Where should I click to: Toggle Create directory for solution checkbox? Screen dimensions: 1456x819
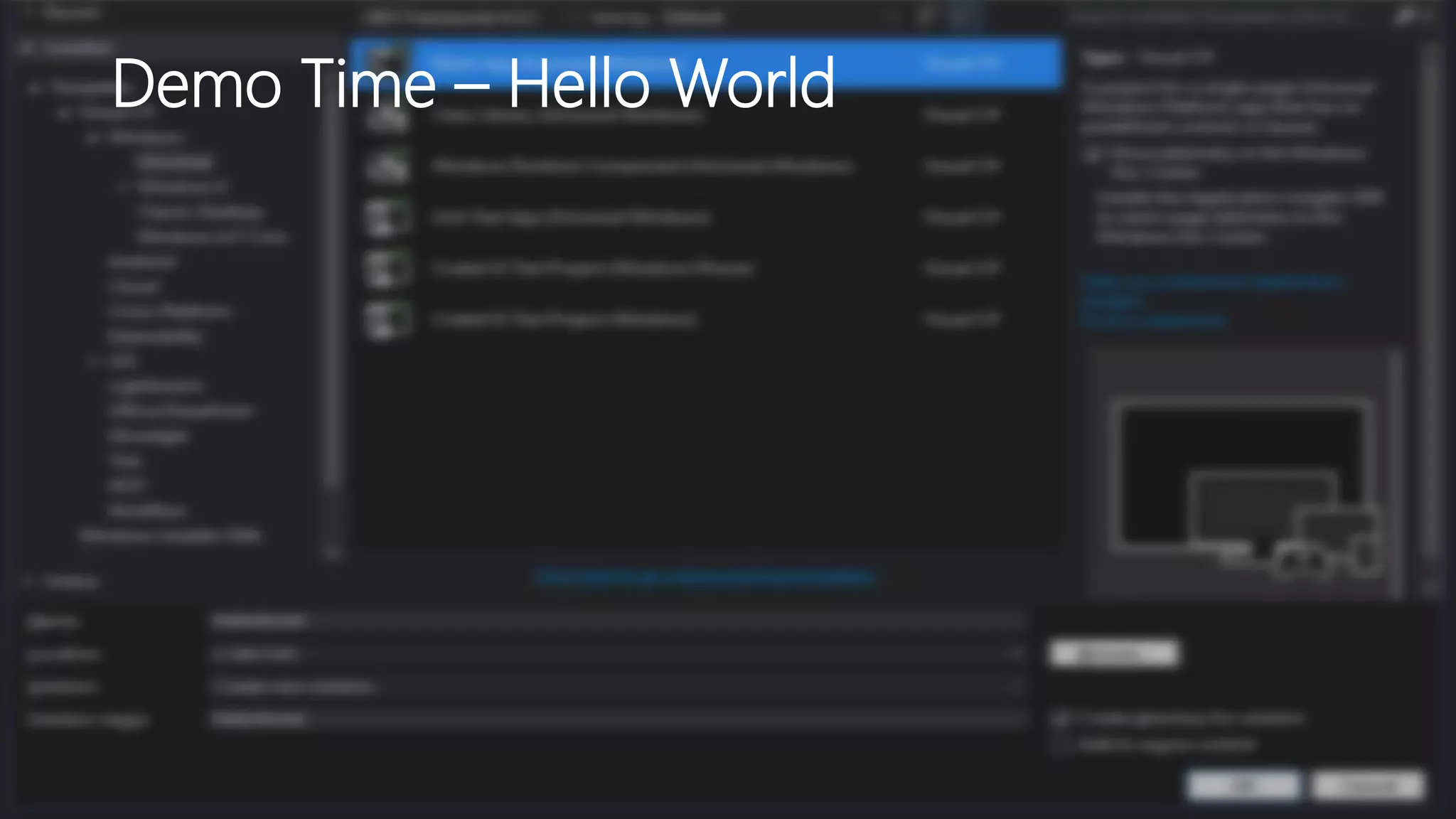click(x=1061, y=719)
